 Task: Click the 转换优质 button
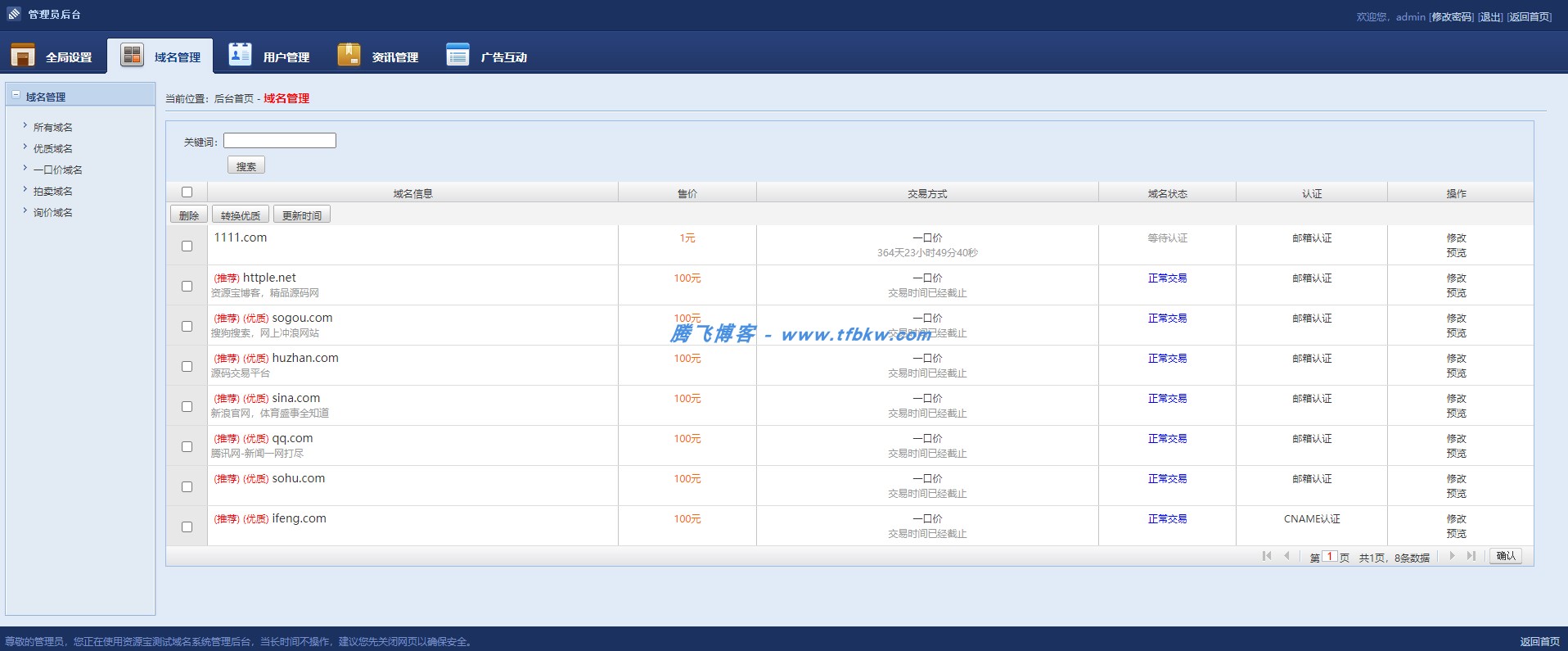(x=241, y=215)
